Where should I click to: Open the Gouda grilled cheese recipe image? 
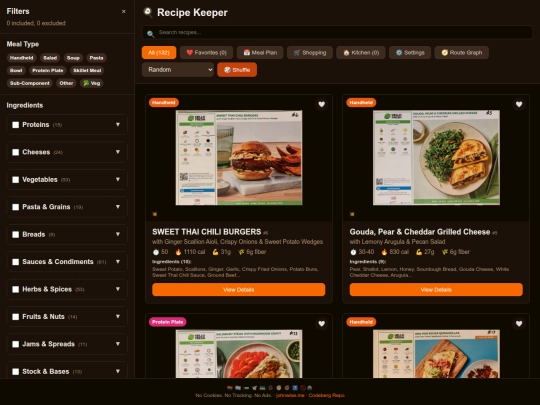click(x=436, y=158)
